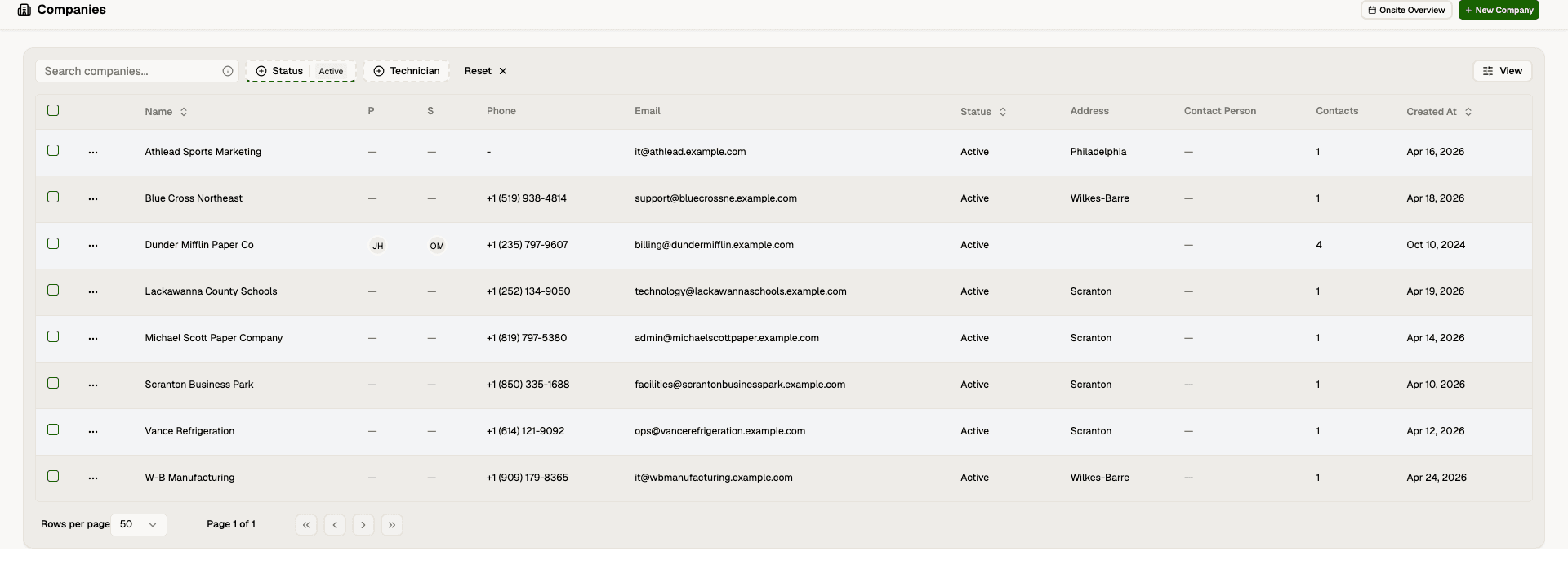Open the View column options
Viewport: 1568px width, 565px height.
pos(1503,71)
